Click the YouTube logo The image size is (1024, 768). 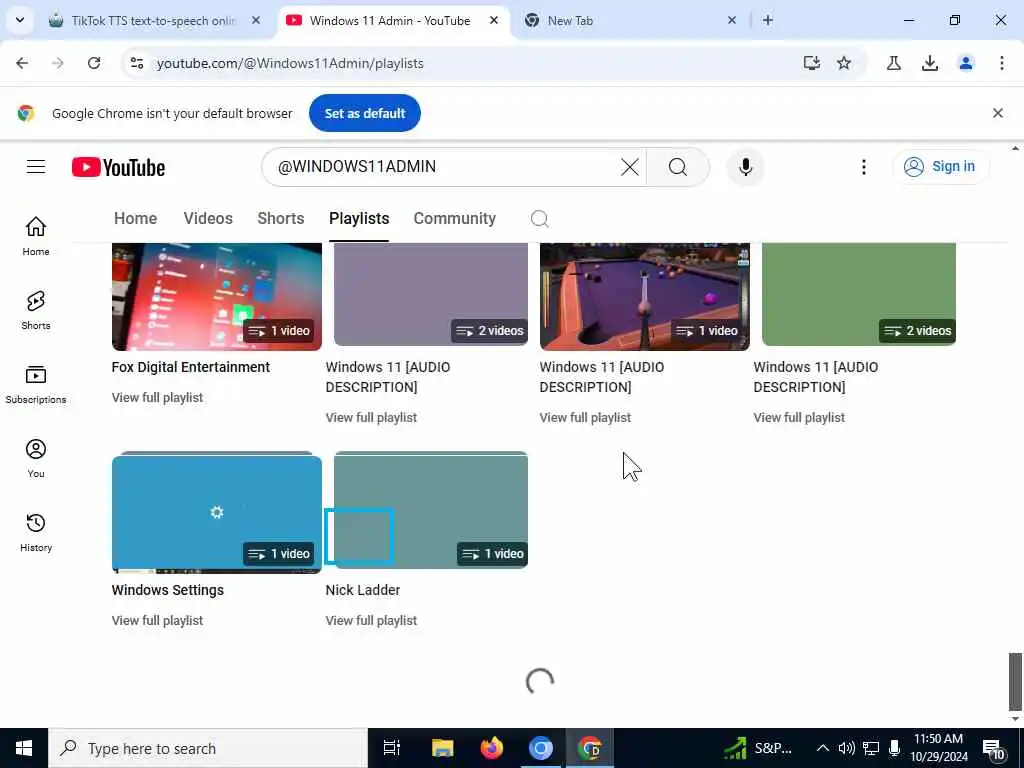118,167
